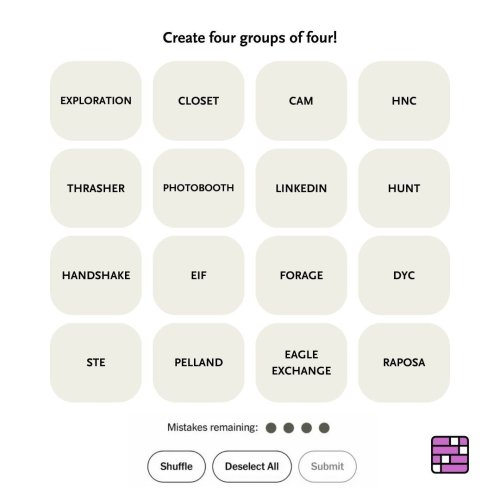Select the HANDSHAKE tile
Viewport: 500px width, 500px height.
(x=96, y=275)
